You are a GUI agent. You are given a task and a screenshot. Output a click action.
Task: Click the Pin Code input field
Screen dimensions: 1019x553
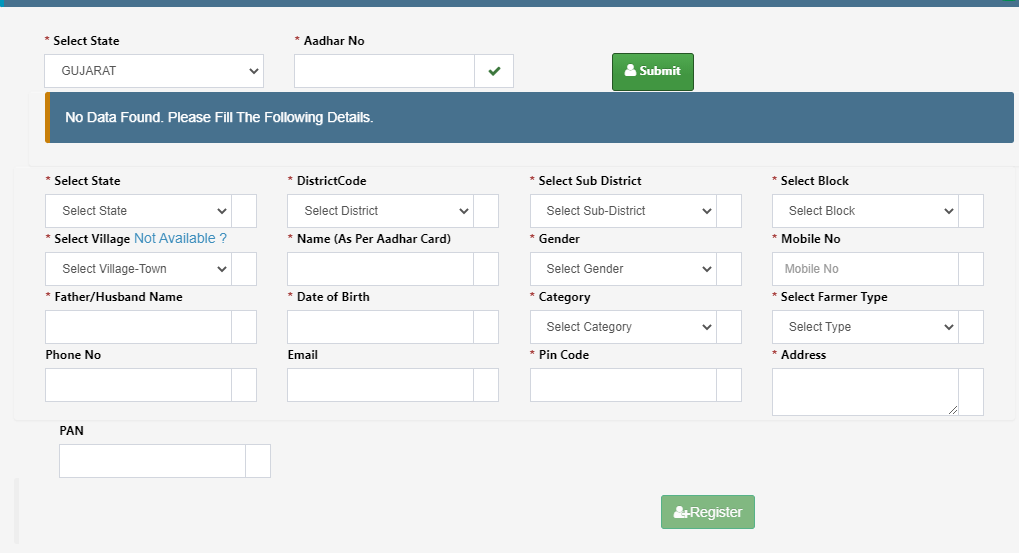[x=623, y=385]
